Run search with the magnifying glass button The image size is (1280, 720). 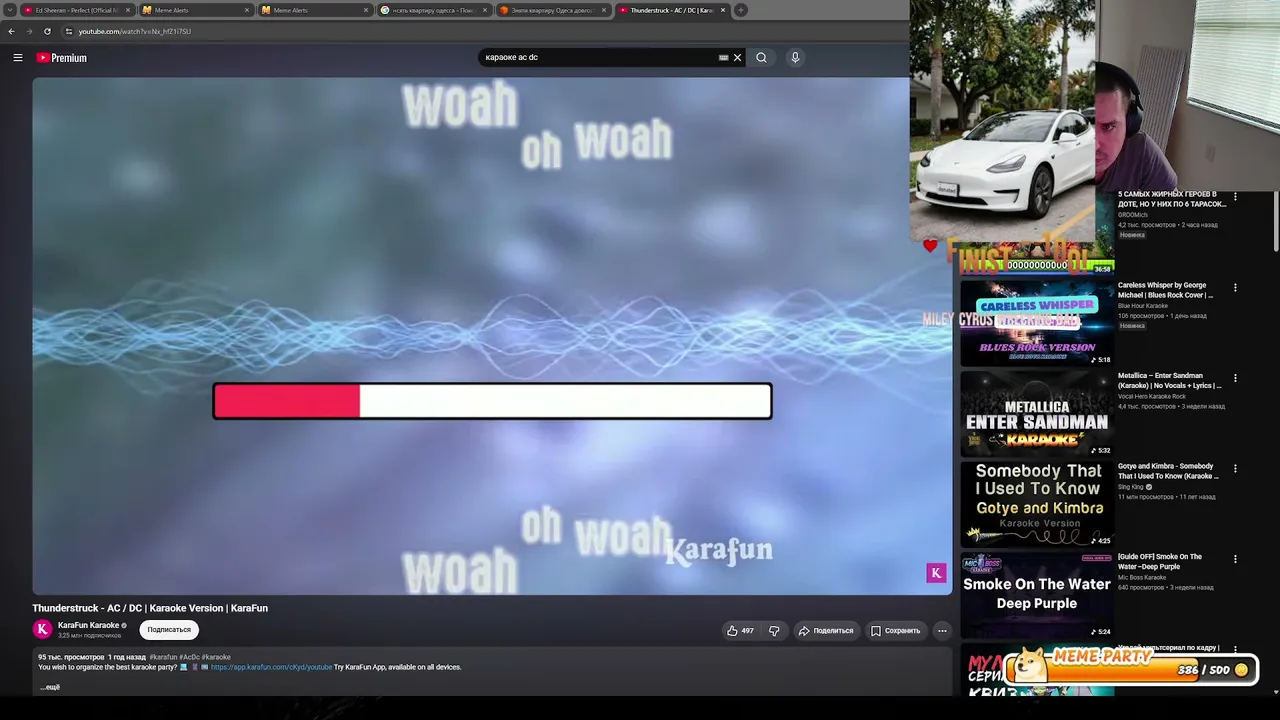pyautogui.click(x=761, y=58)
